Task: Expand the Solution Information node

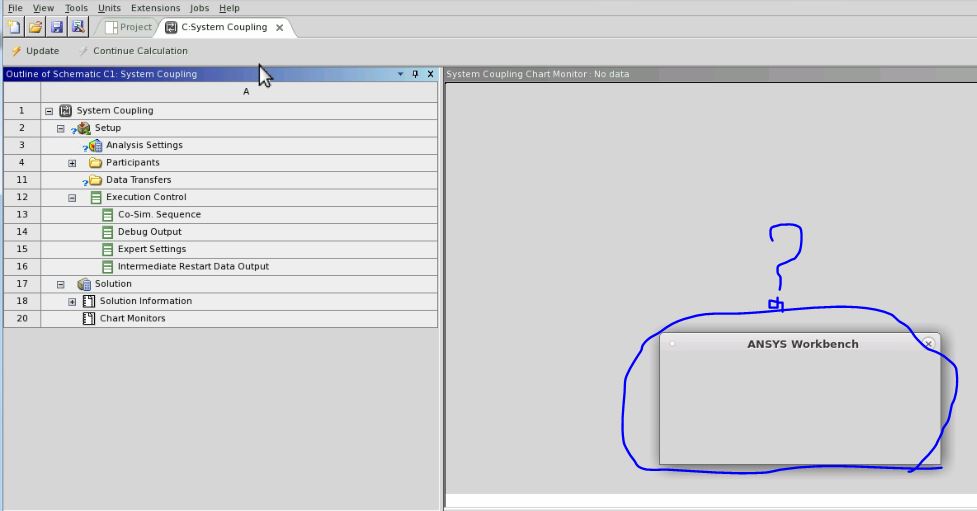Action: (72, 302)
